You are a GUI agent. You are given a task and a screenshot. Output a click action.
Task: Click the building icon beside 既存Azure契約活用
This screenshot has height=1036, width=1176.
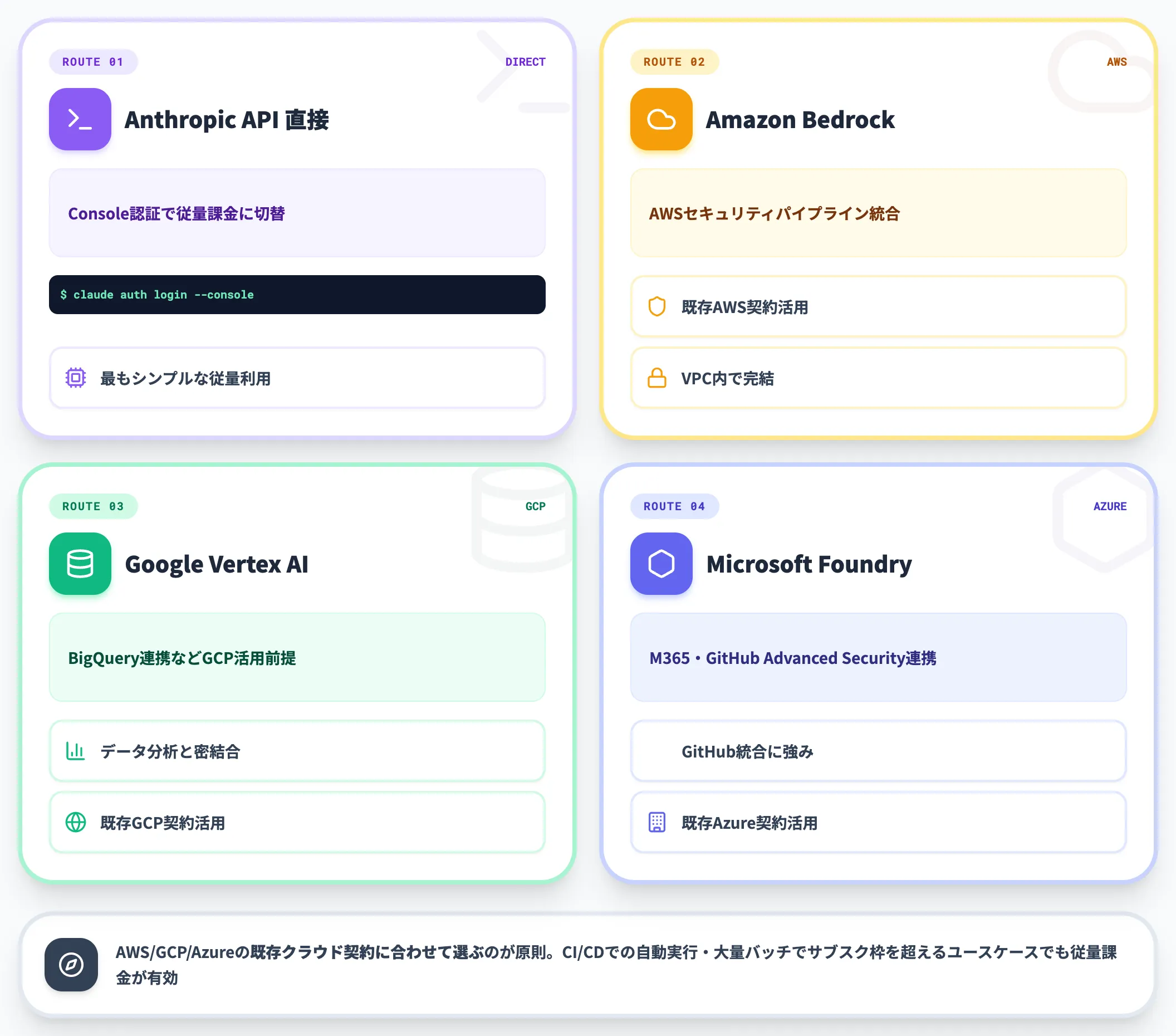tap(657, 823)
